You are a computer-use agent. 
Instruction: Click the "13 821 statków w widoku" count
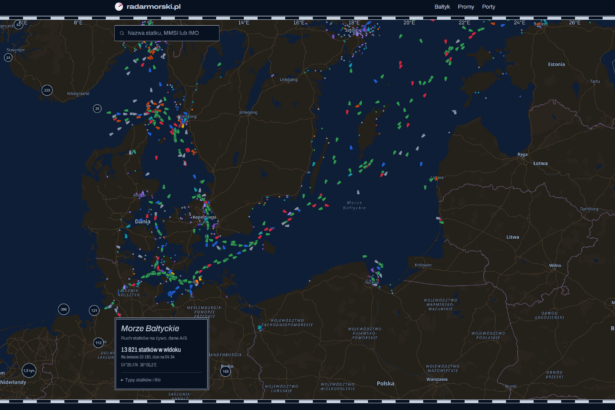point(151,350)
